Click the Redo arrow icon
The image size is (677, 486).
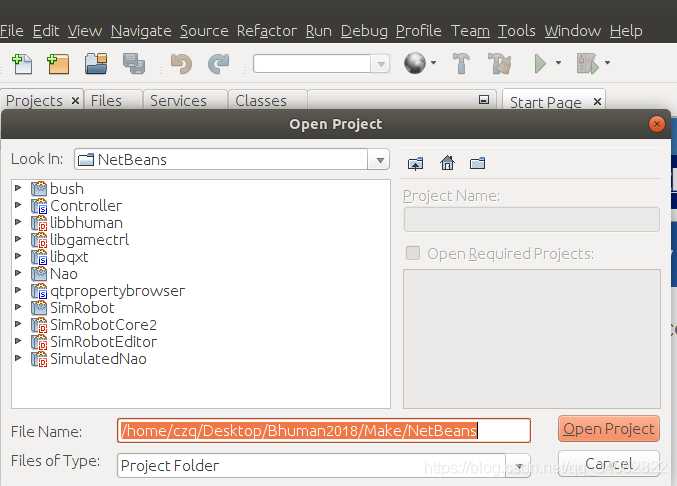coord(218,64)
